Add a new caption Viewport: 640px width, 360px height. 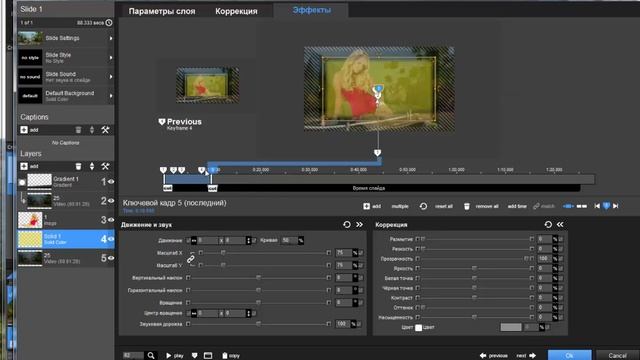24,130
